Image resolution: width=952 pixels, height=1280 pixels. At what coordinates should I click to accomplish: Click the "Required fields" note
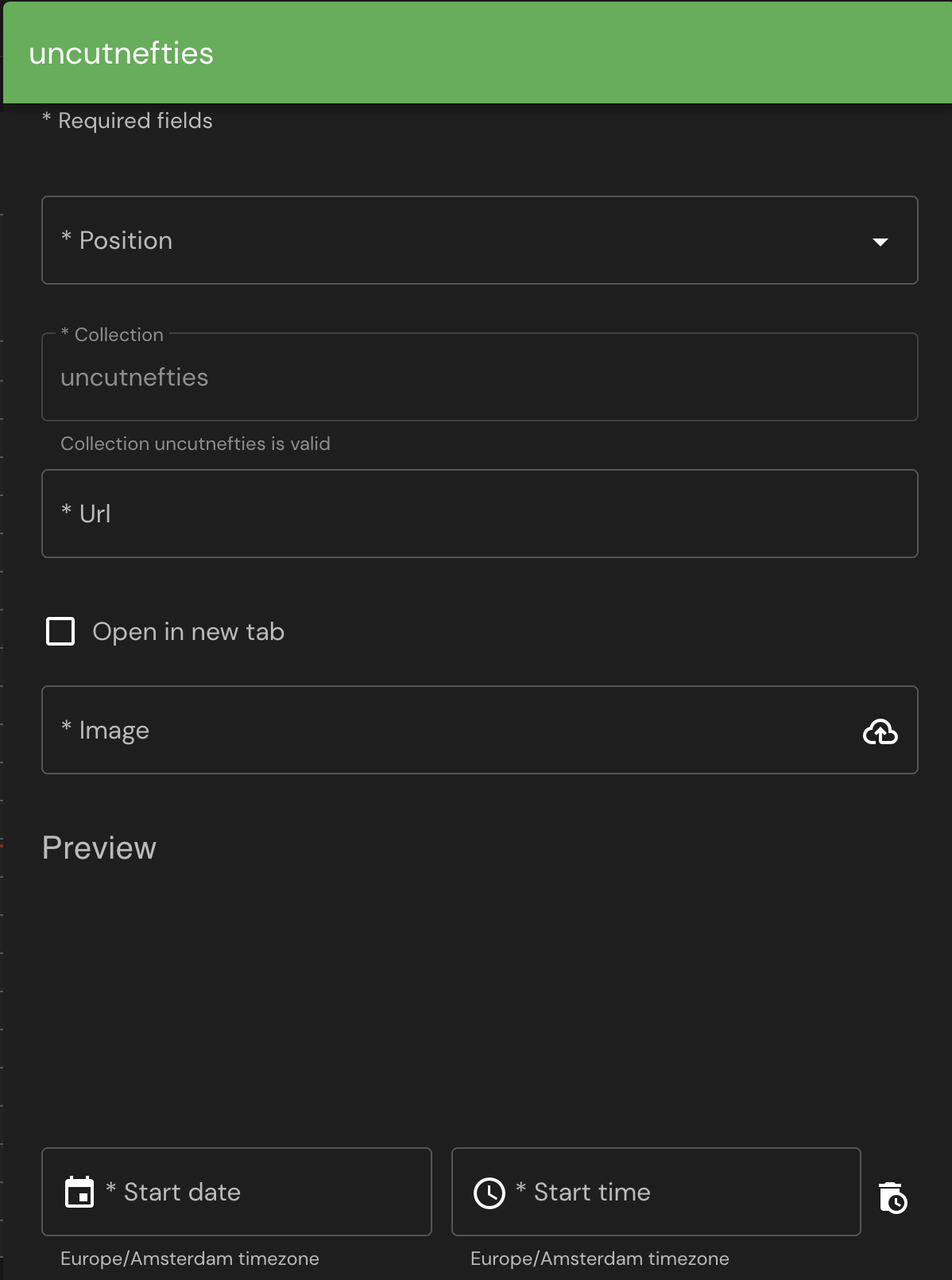pos(135,121)
